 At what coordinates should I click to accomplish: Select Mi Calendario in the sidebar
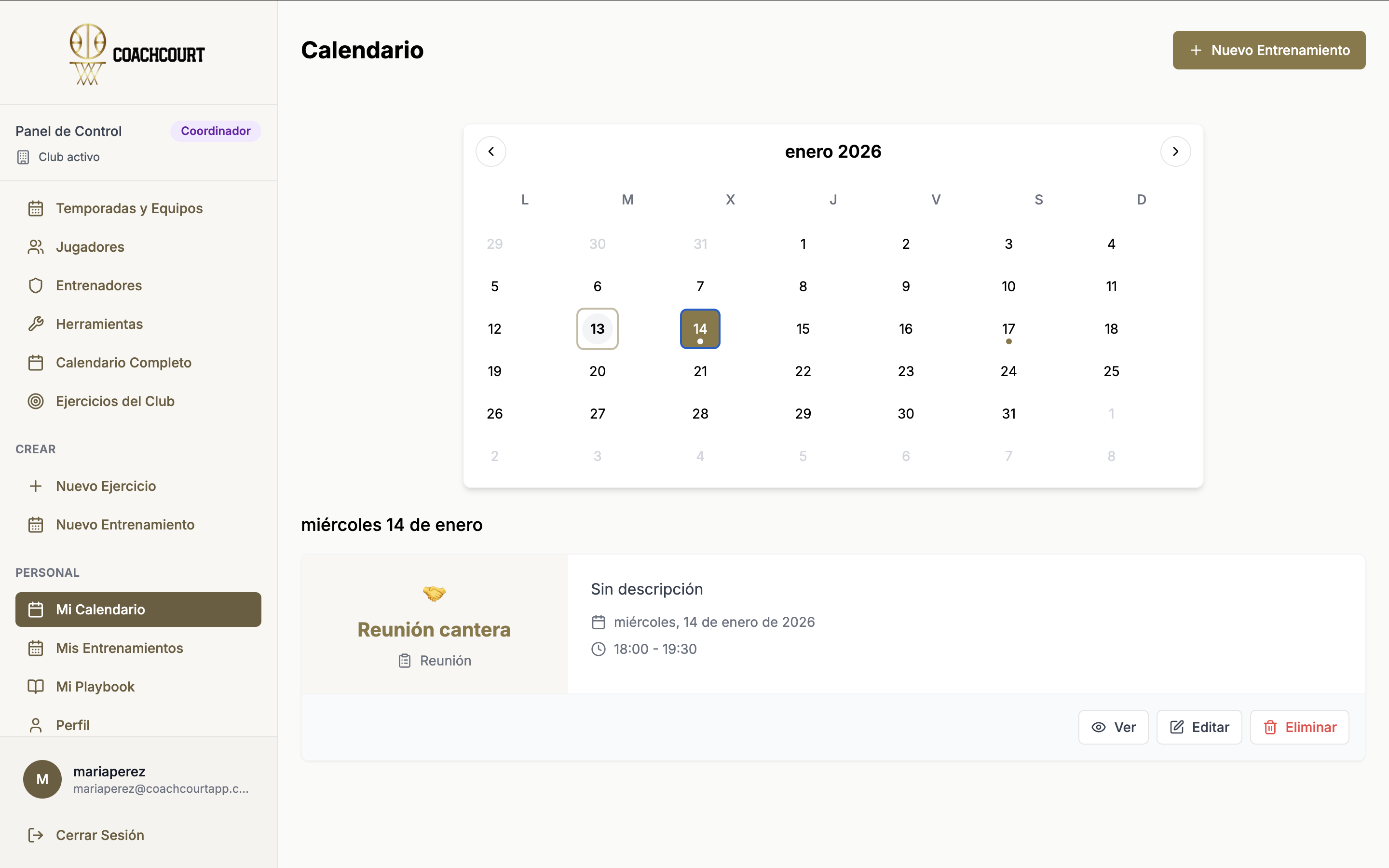tap(100, 610)
